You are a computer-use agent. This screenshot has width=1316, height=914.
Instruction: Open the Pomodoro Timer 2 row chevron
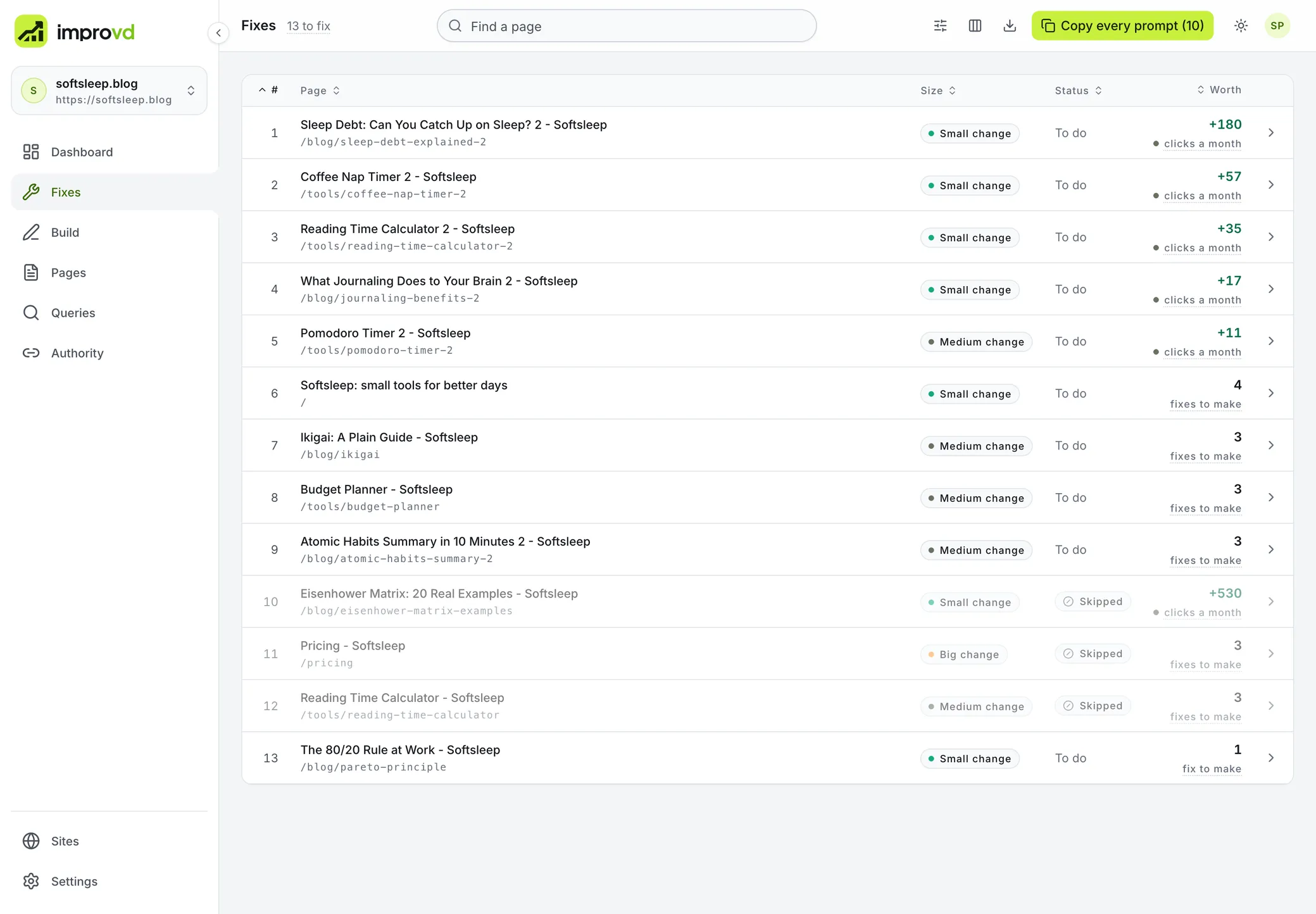click(x=1271, y=341)
